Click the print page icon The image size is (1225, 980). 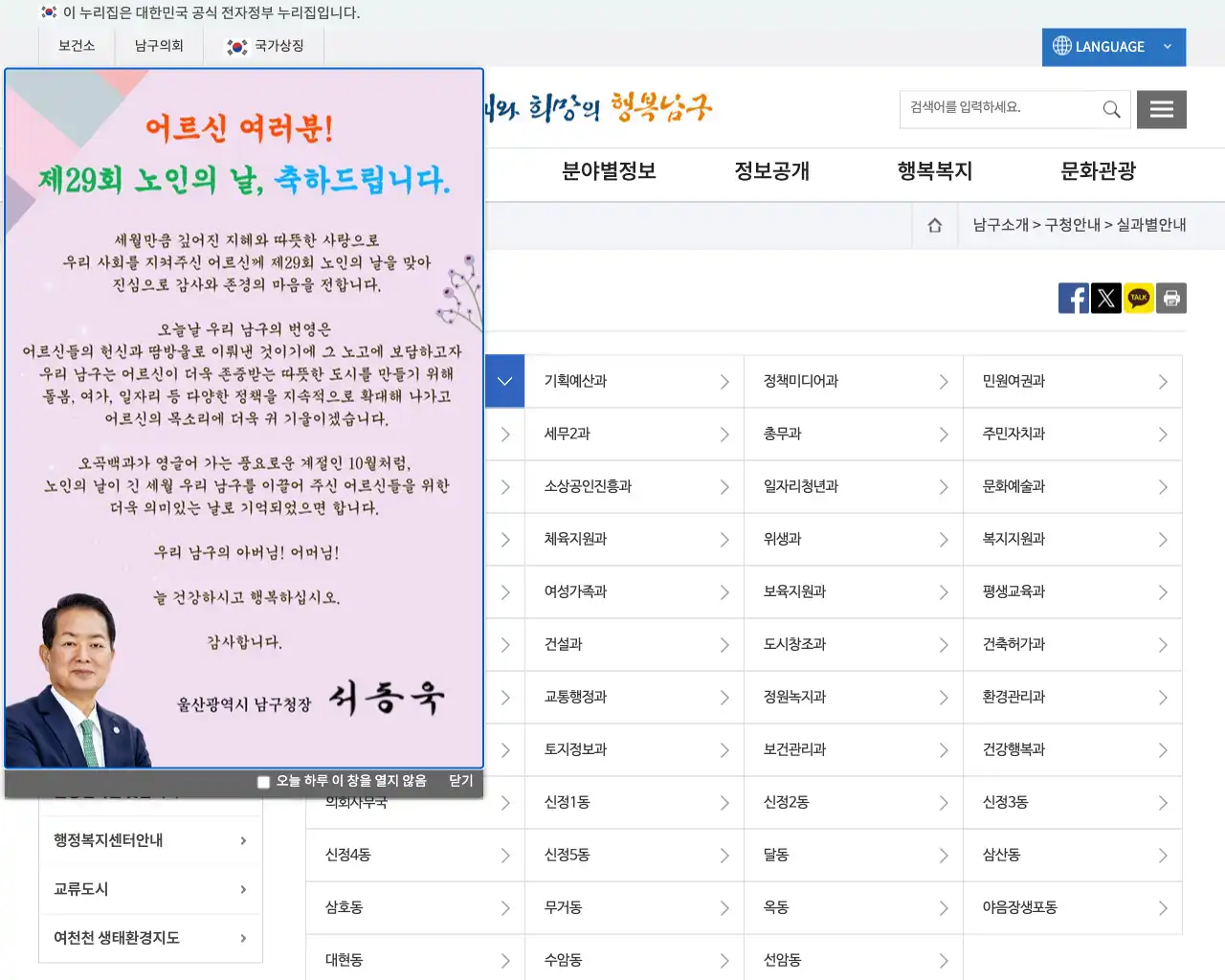1171,299
